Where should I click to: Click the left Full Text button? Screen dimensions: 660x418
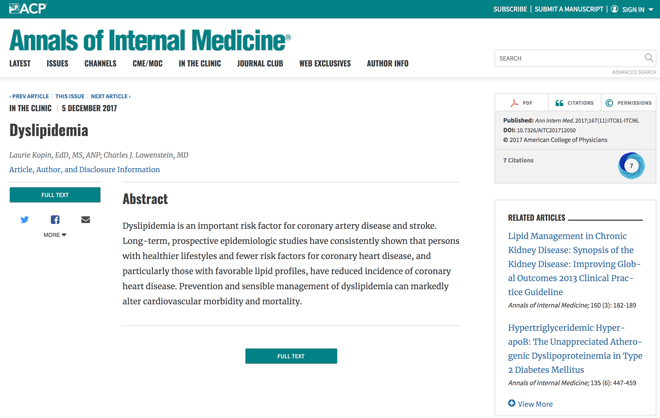coord(55,195)
